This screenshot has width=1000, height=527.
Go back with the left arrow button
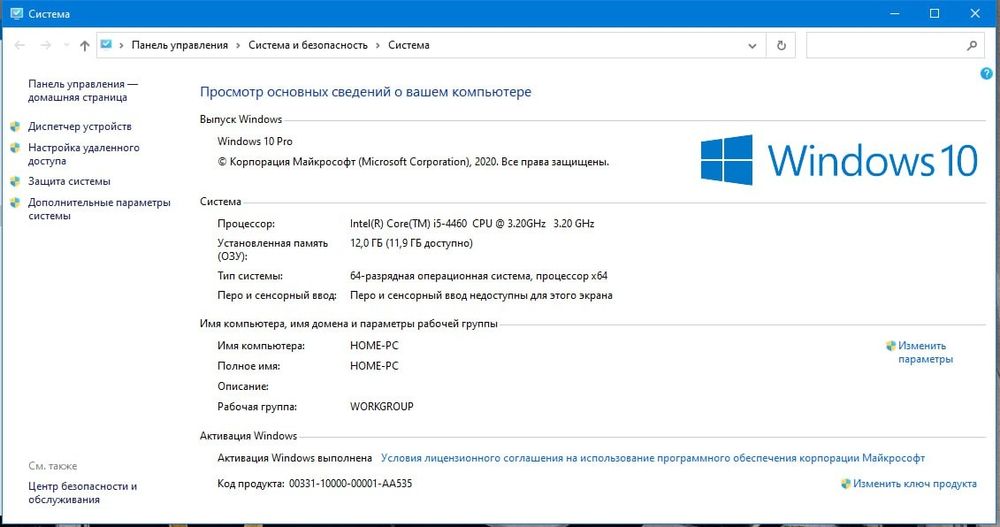point(20,45)
